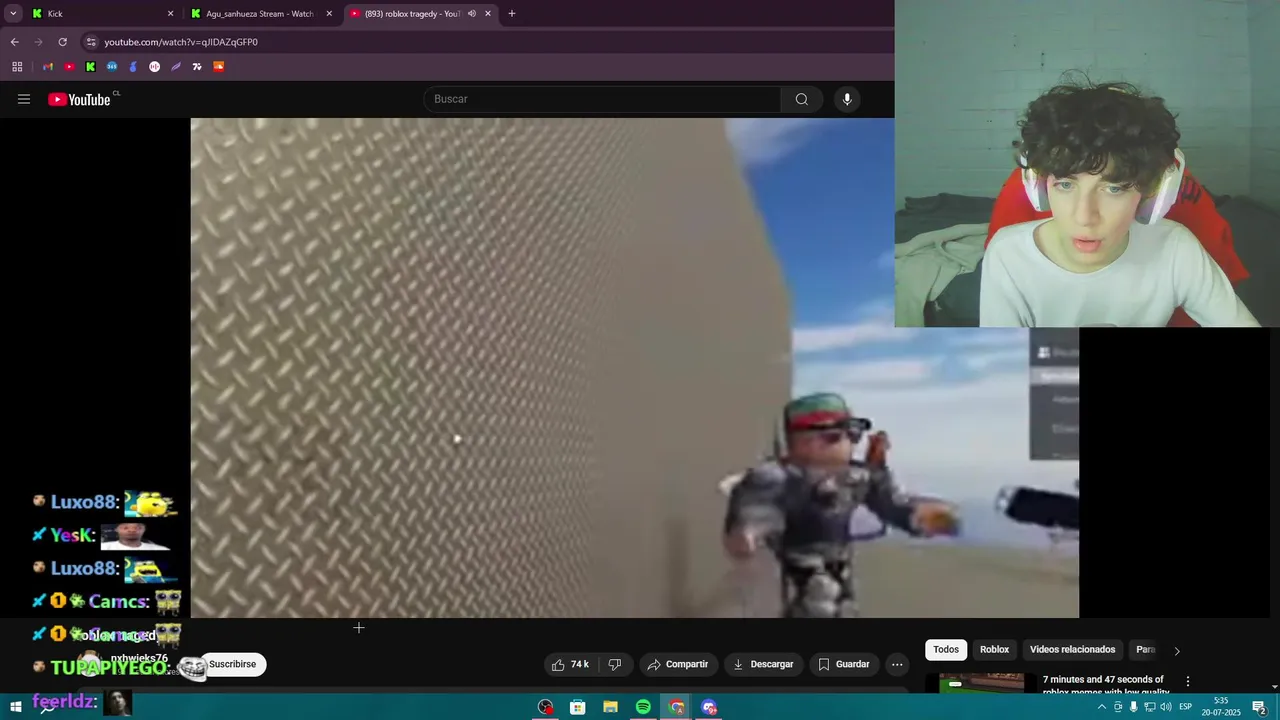Open the 7TV bookmark icon
This screenshot has width=1280, height=720.
(197, 67)
